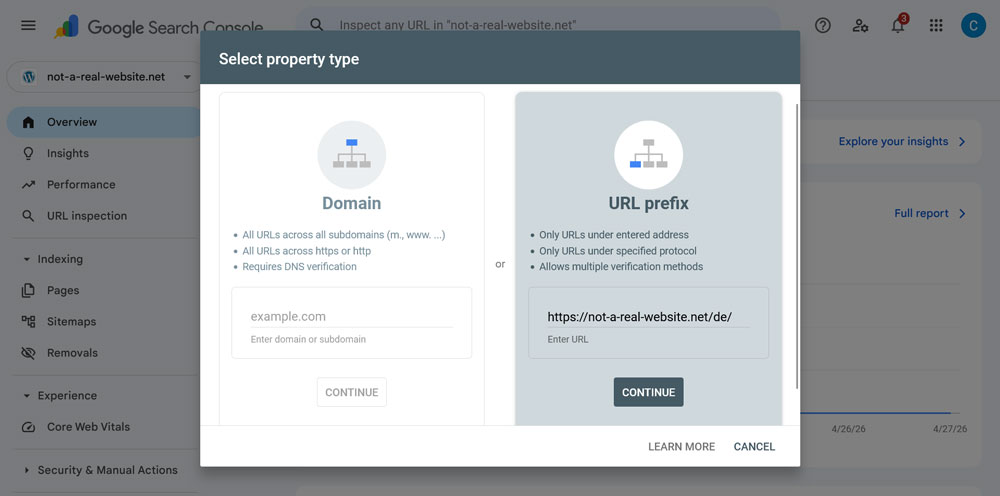Click the search magnifier icon

point(316,25)
